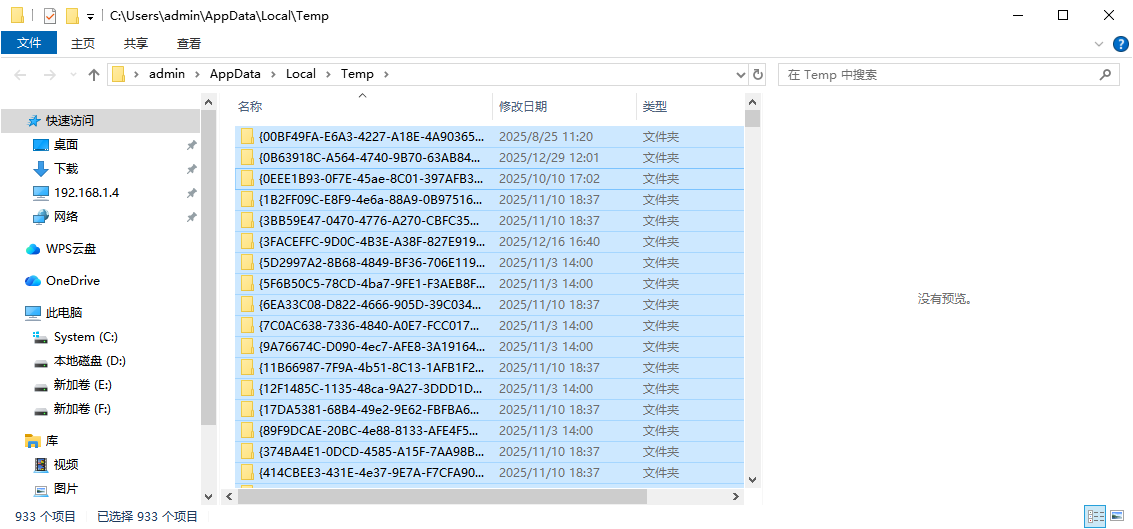Expand the ribbon with the chevron
The height and width of the screenshot is (529, 1133).
(1099, 44)
